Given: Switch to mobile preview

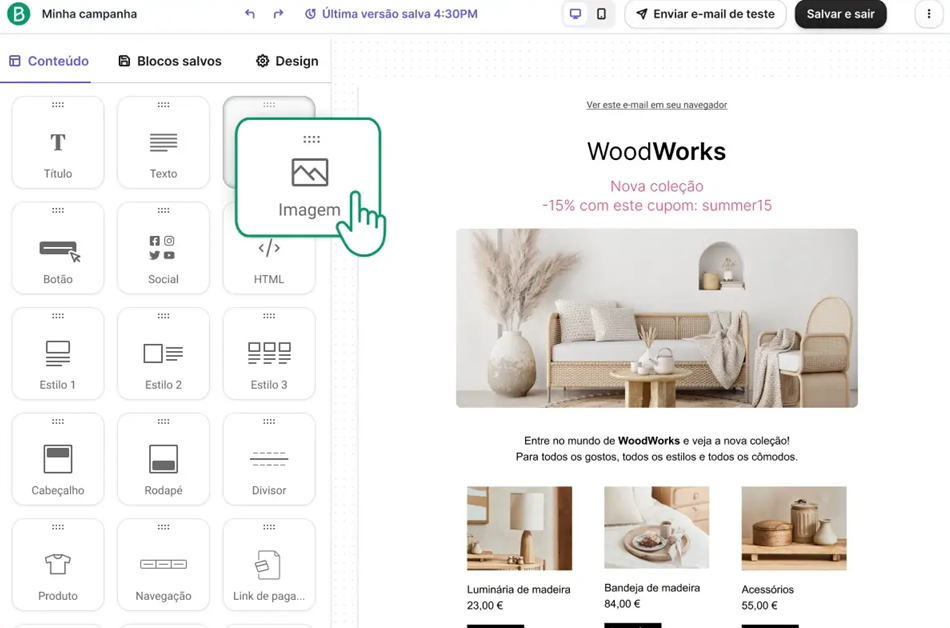Looking at the screenshot, I should pyautogui.click(x=601, y=14).
